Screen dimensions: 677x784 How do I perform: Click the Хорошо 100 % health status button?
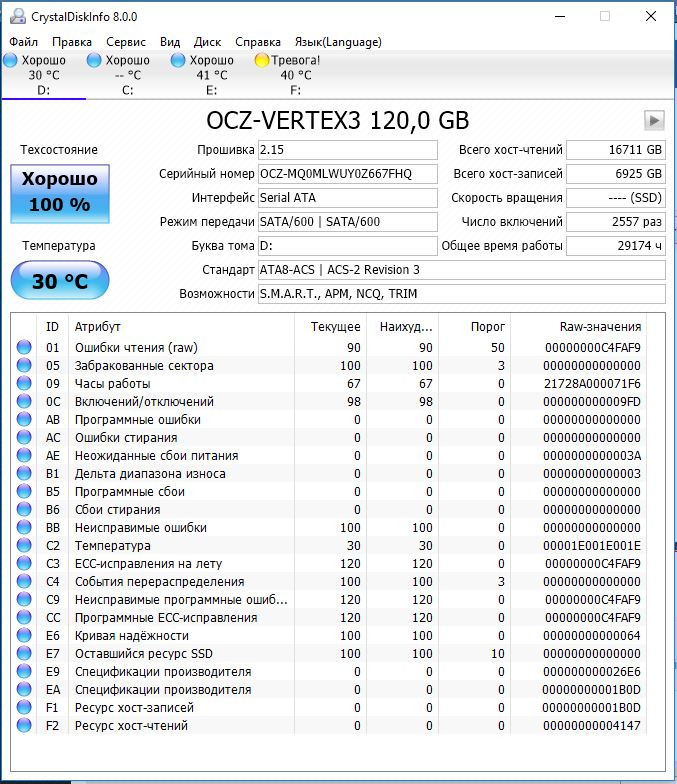[60, 194]
